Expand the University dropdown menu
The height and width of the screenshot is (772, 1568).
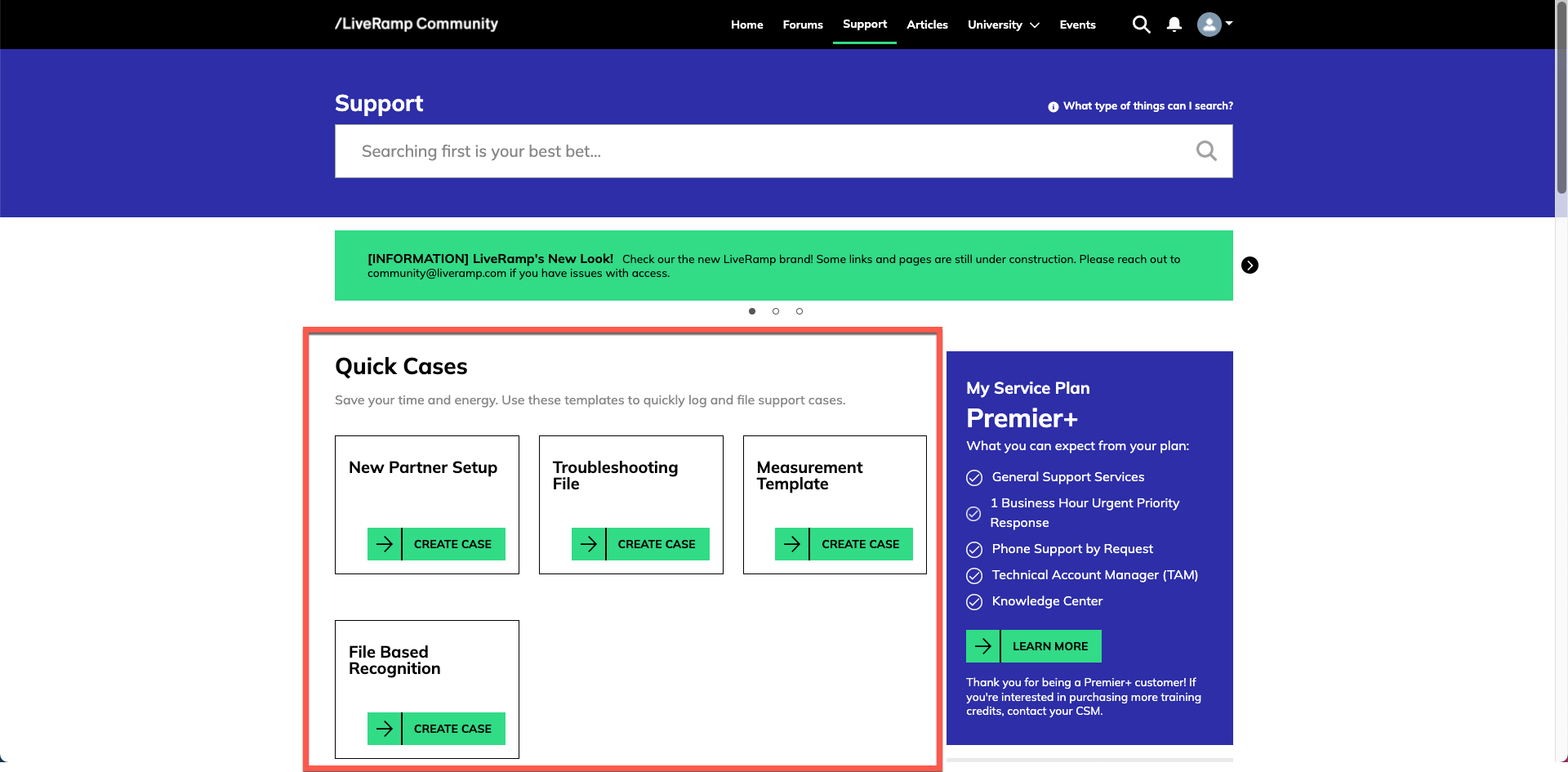(x=1004, y=25)
